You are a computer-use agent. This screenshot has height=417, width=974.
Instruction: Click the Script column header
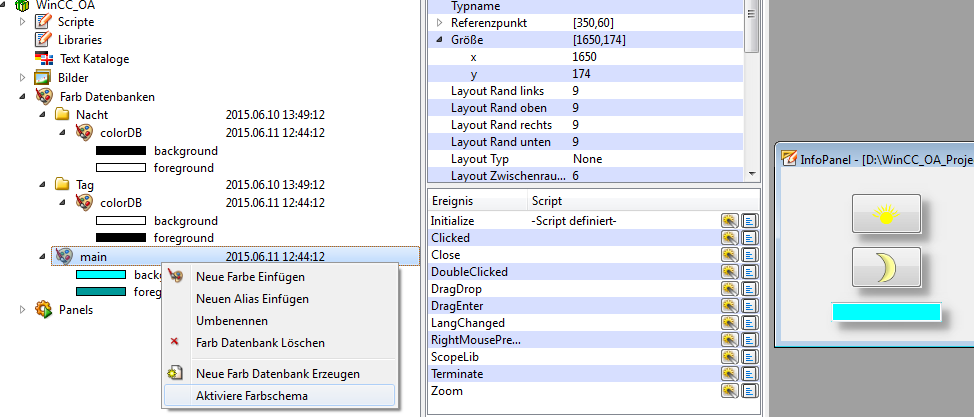coord(643,201)
